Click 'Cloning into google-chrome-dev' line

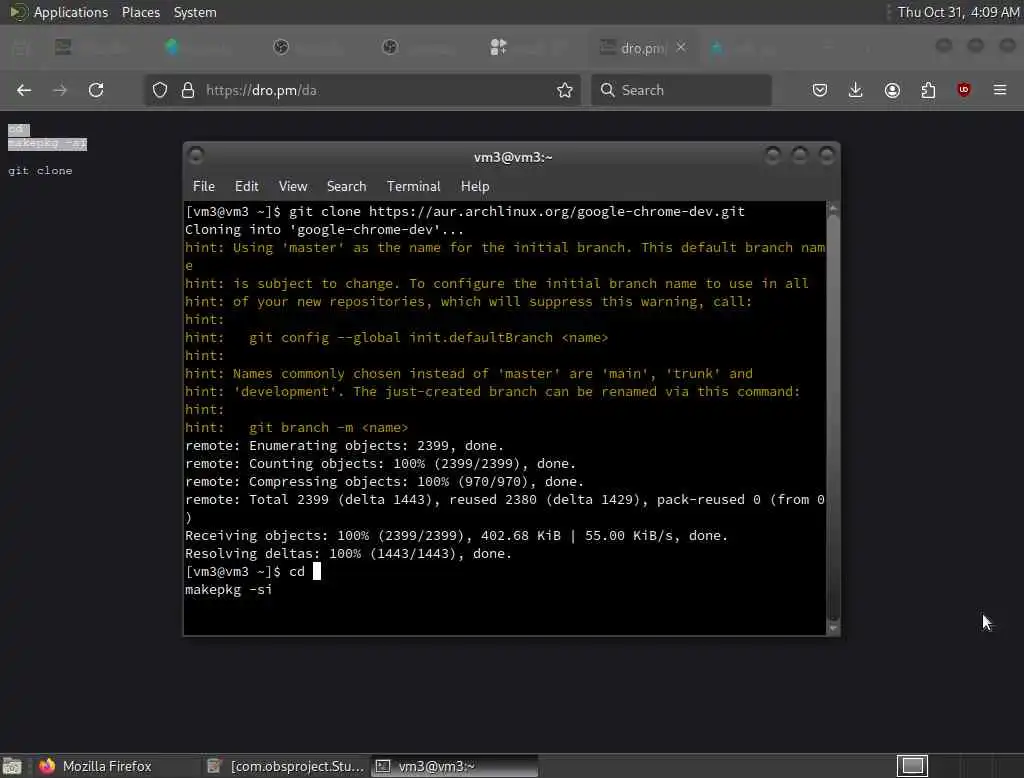(x=325, y=230)
